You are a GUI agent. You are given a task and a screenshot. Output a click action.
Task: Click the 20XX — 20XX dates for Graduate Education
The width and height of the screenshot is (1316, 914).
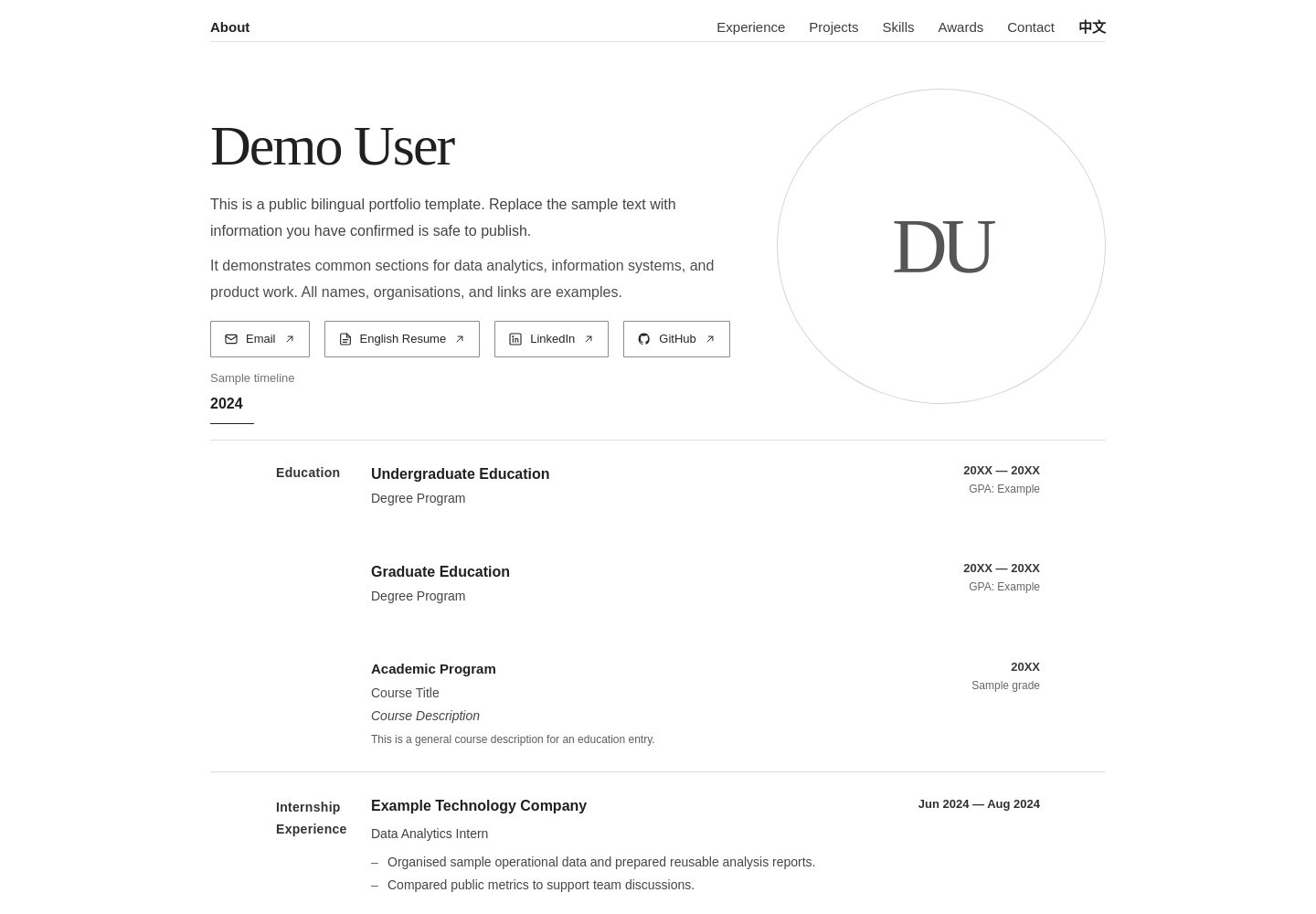point(1002,569)
